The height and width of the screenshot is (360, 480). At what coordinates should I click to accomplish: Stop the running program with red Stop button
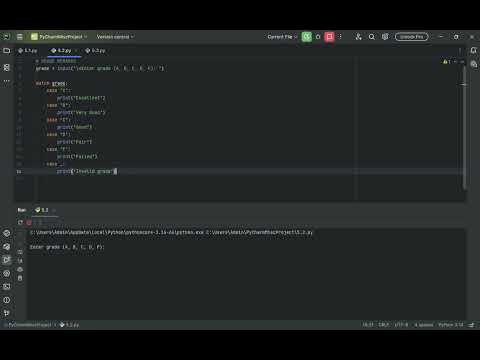pos(329,37)
